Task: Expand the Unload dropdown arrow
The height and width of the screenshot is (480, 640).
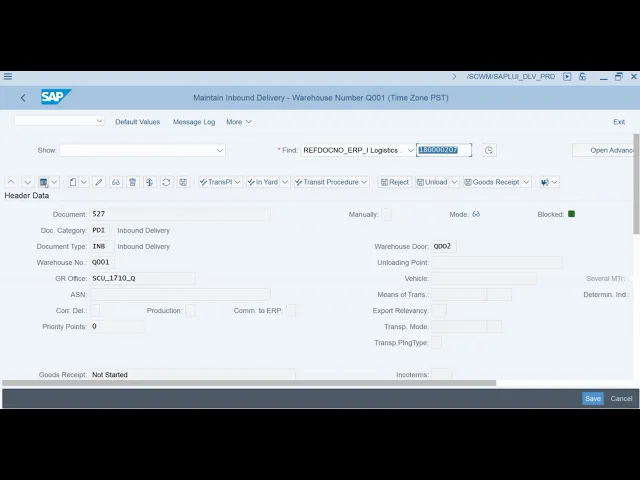Action: [x=454, y=182]
